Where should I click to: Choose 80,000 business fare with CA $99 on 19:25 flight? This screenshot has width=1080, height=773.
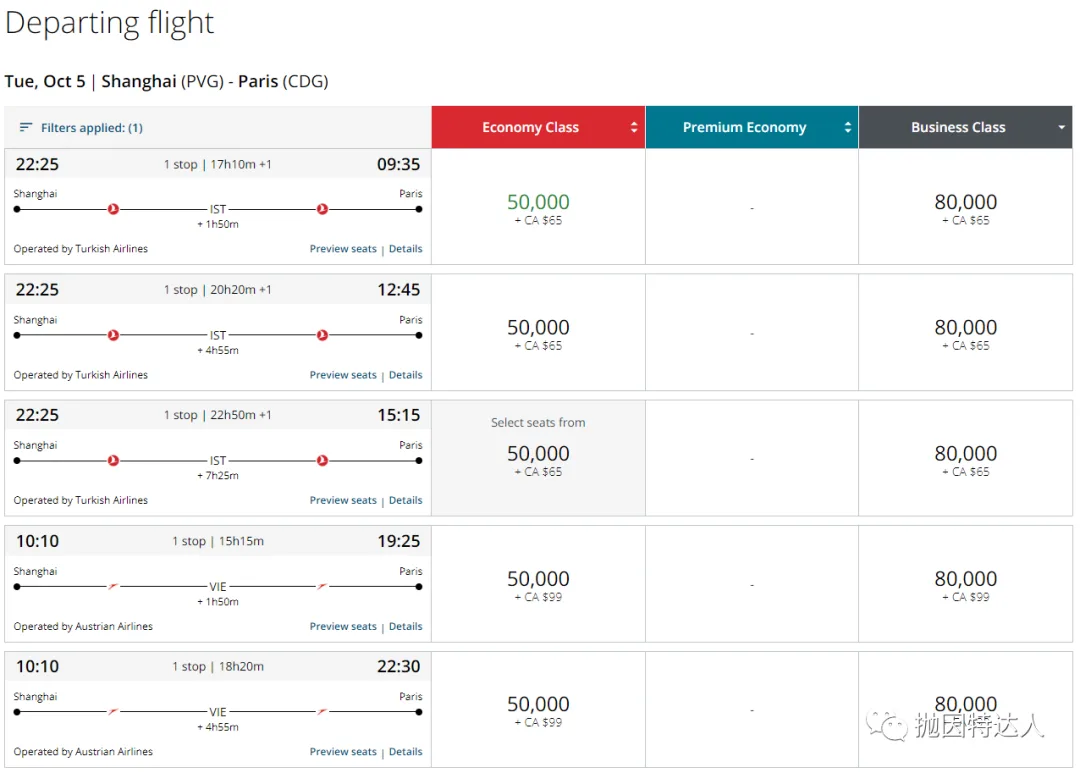(965, 580)
